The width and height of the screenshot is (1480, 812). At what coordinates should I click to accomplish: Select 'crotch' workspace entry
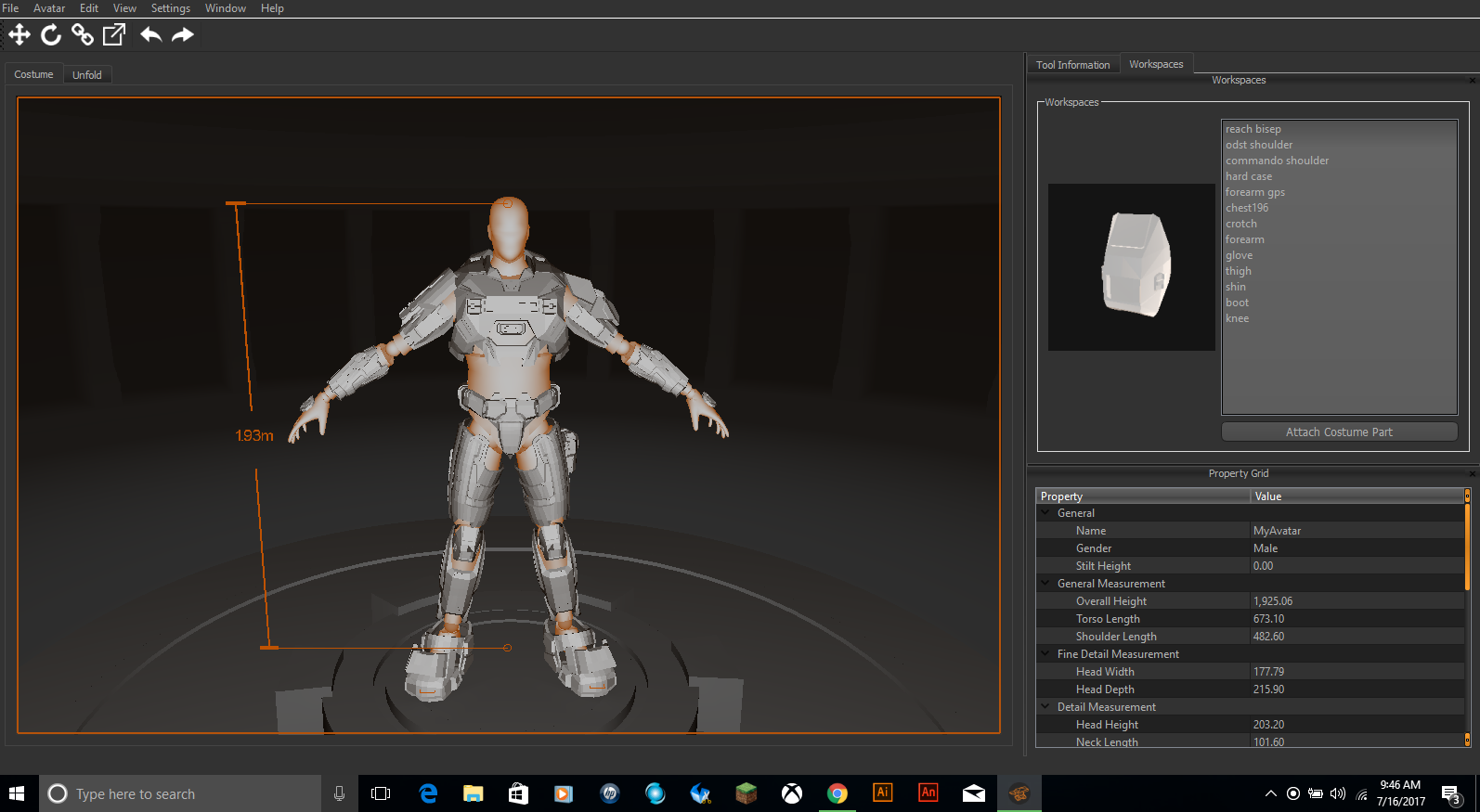coord(1240,224)
